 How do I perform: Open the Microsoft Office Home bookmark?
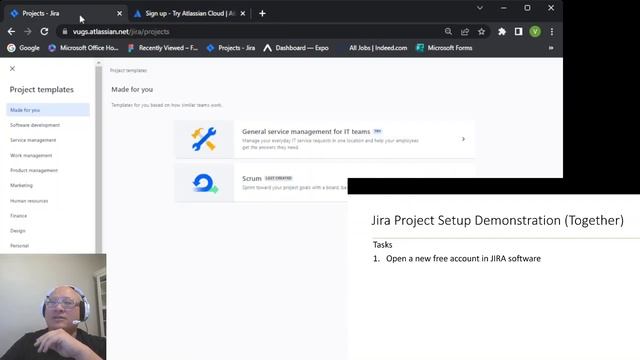[x=83, y=48]
